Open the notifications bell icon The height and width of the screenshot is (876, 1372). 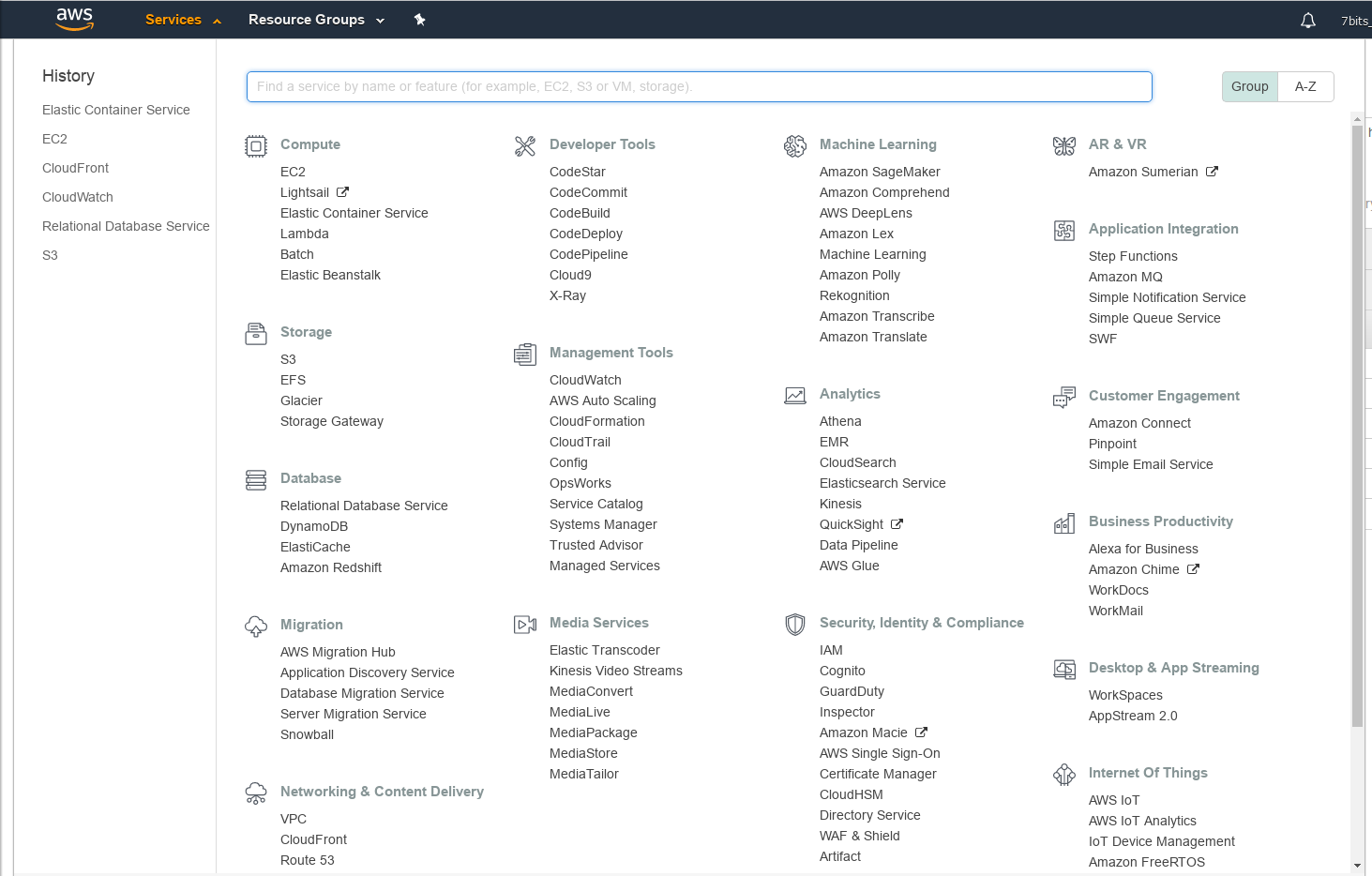tap(1308, 20)
